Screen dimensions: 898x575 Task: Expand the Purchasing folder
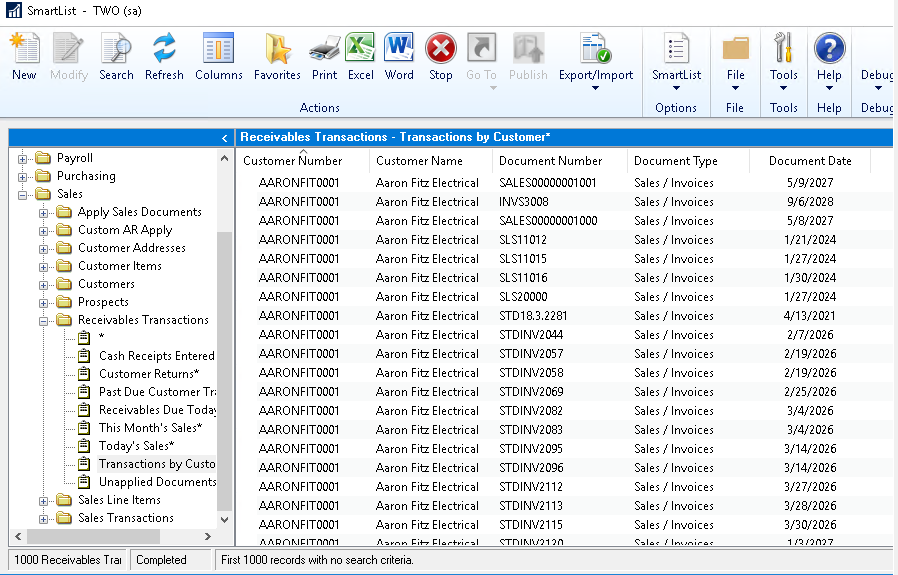click(x=22, y=176)
